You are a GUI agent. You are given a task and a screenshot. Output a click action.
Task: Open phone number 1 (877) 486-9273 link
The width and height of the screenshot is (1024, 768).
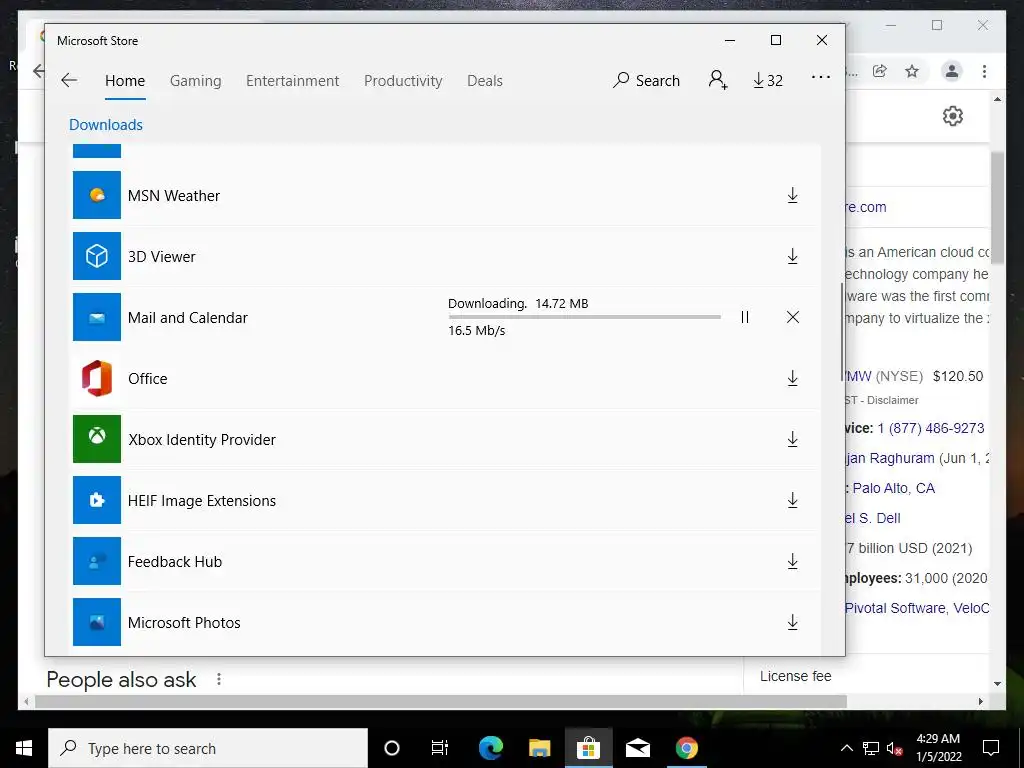(931, 428)
